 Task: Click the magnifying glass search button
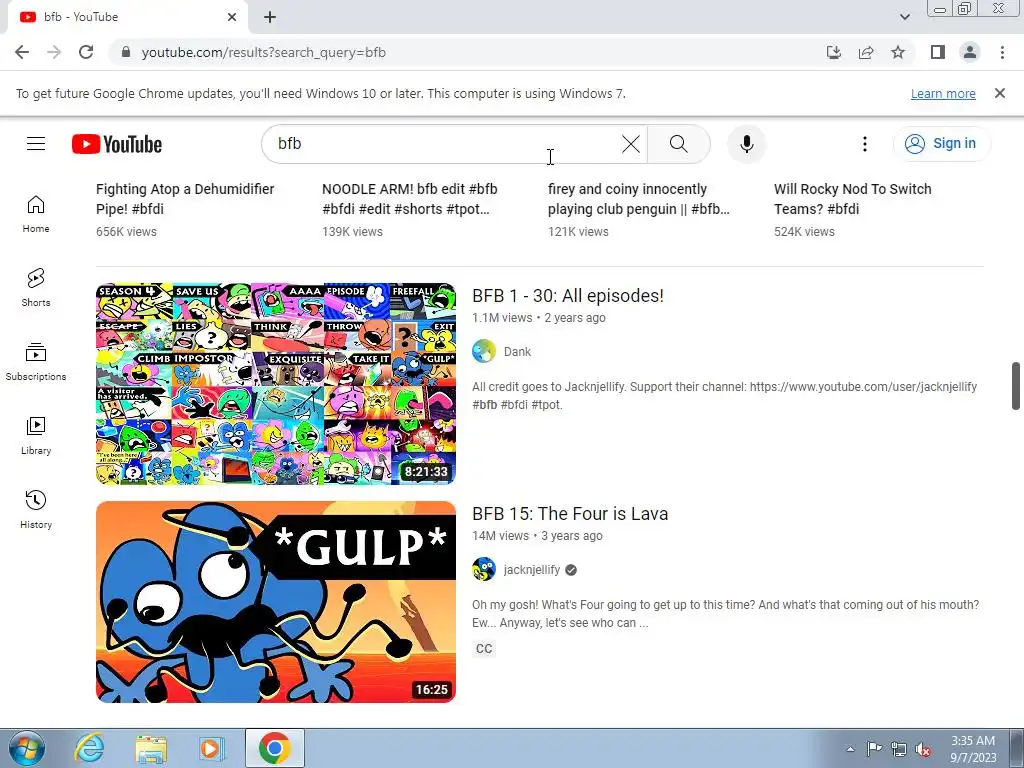coord(679,144)
